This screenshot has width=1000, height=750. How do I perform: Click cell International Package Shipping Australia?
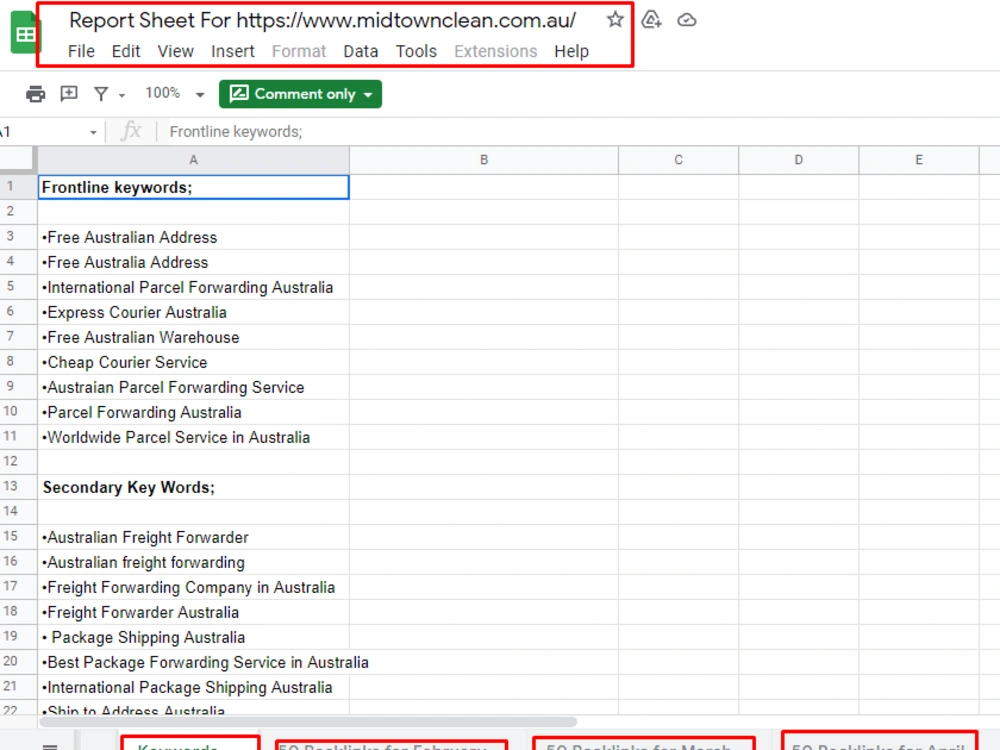coord(193,687)
